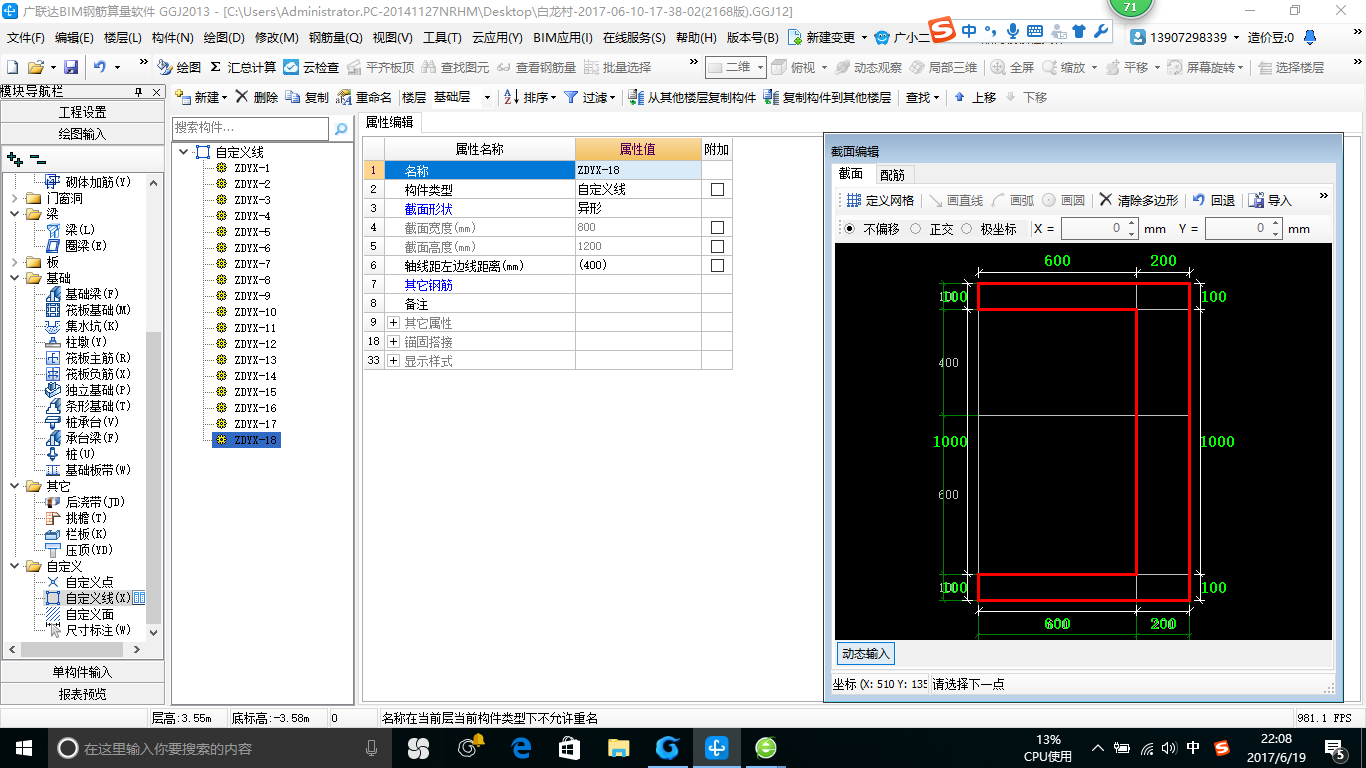Tick 附加 checkbox for 构件类型 row
The width and height of the screenshot is (1366, 768).
[717, 189]
